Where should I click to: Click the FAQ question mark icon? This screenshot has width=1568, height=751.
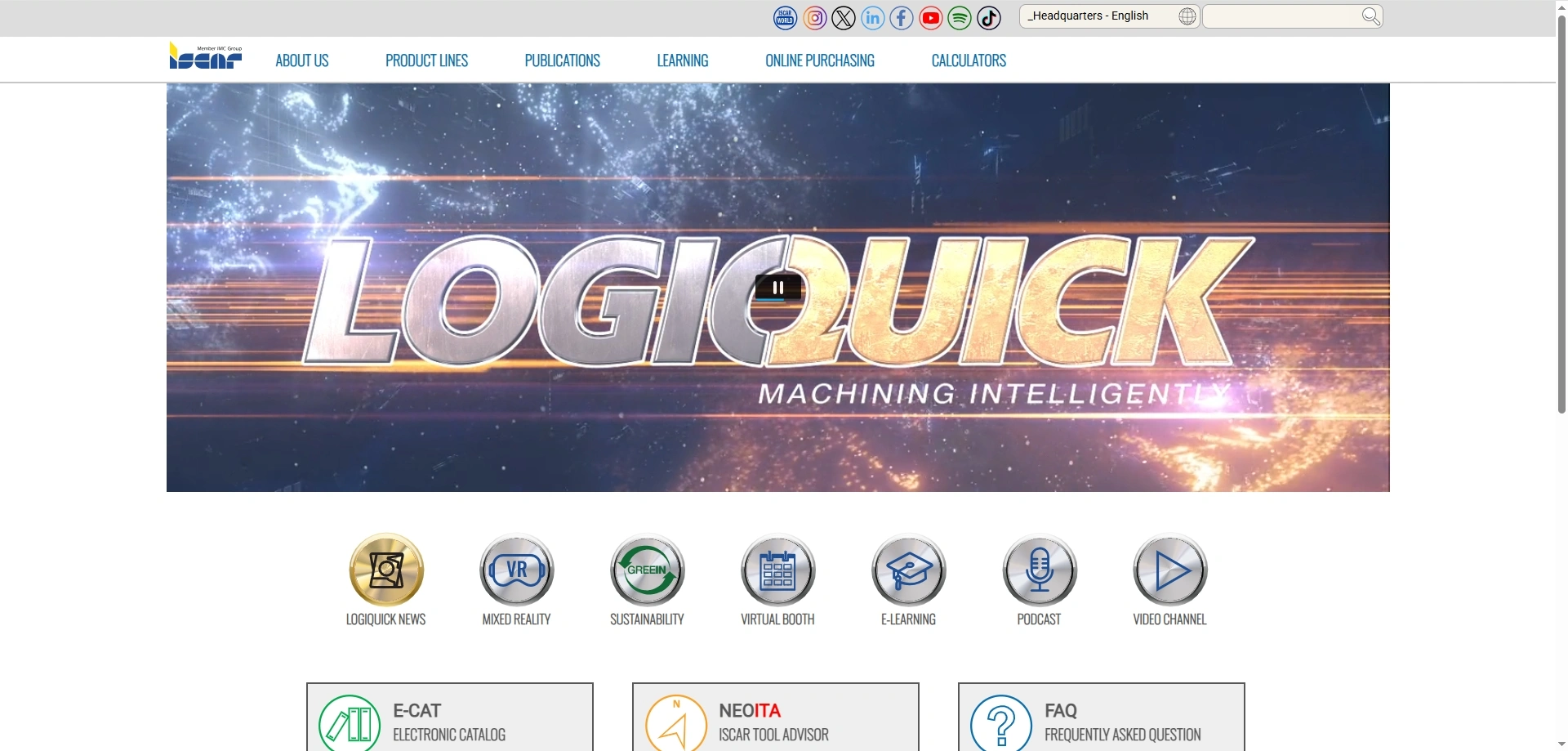1001,722
